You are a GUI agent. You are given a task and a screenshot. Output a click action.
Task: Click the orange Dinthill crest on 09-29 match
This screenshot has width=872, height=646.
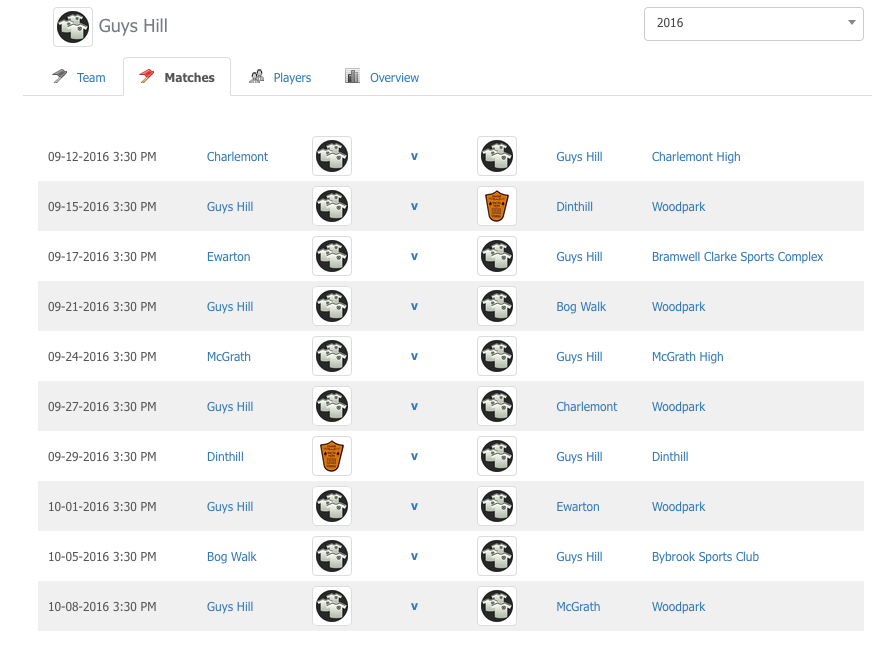[x=332, y=456]
